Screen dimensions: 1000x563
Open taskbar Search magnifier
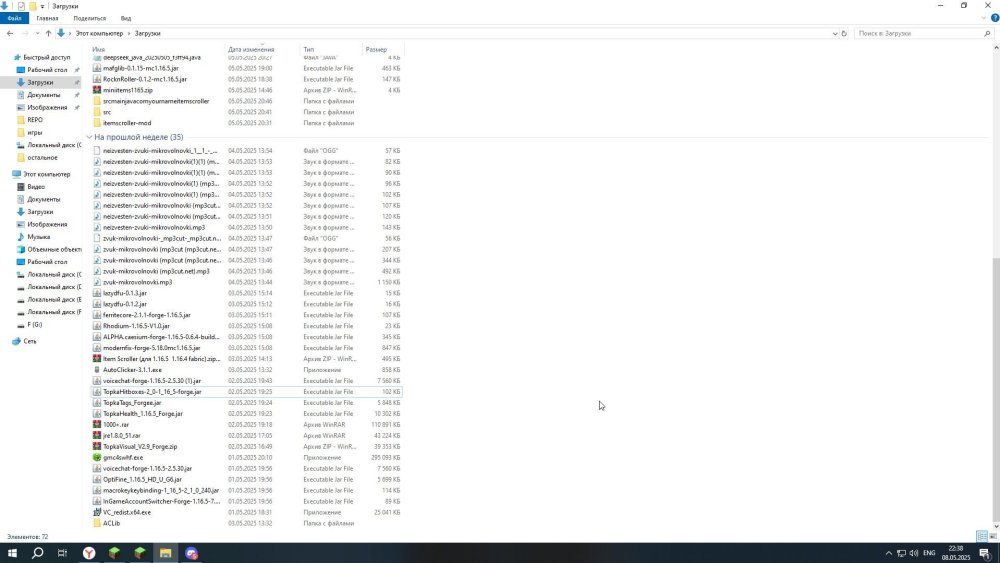coord(37,553)
